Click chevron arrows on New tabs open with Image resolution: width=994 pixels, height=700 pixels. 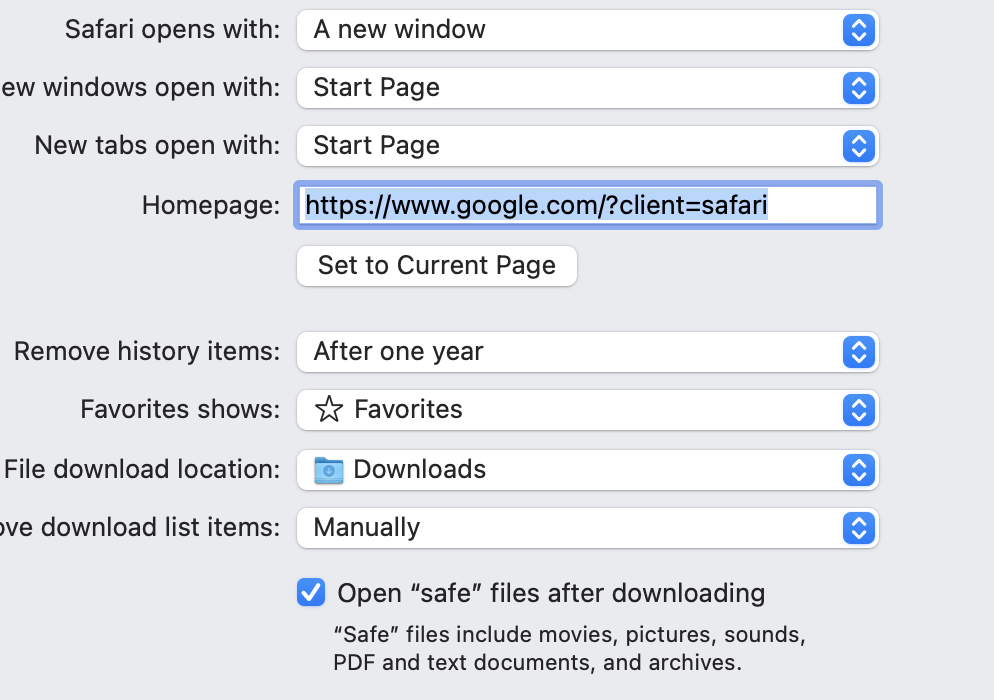click(858, 146)
